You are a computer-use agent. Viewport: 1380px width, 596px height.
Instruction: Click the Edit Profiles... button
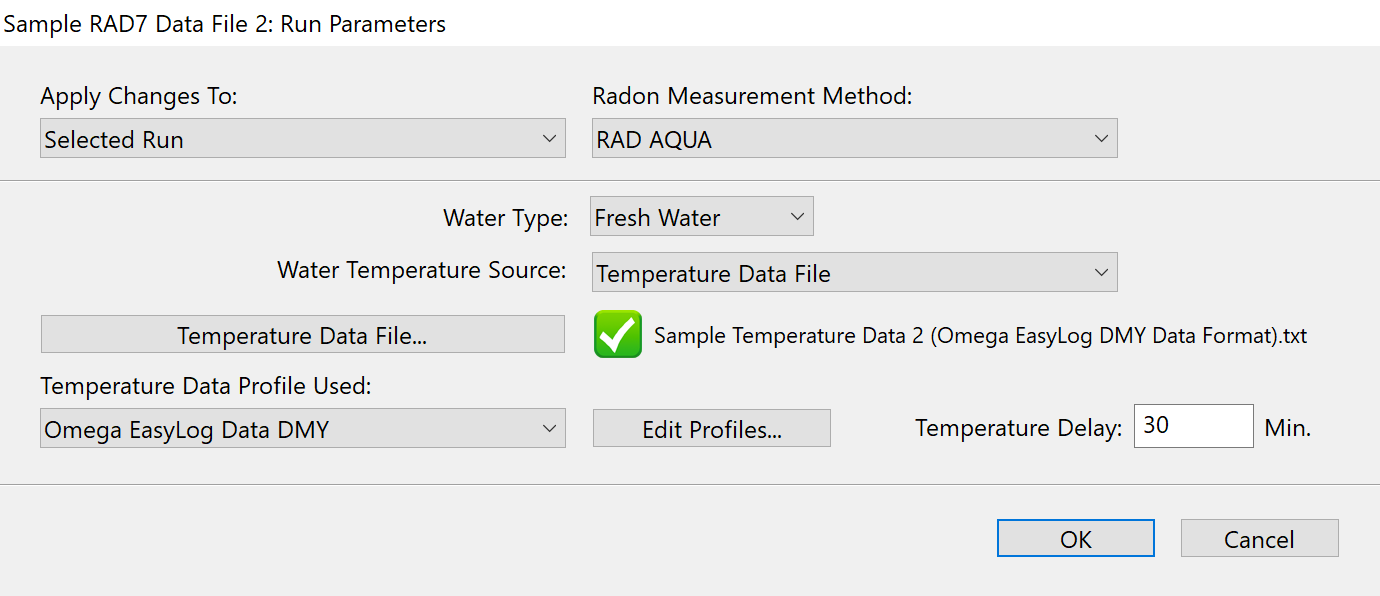click(x=711, y=429)
